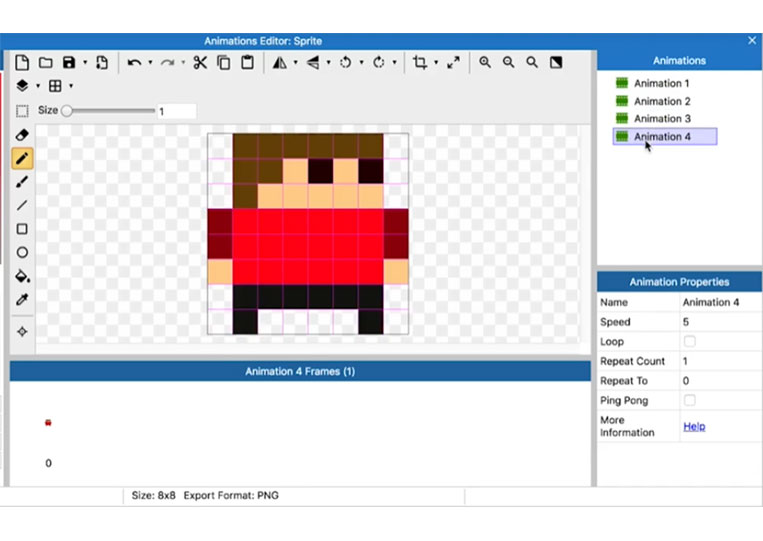Open the Redo dropdown arrow
Image resolution: width=763 pixels, height=541 pixels.
point(183,63)
